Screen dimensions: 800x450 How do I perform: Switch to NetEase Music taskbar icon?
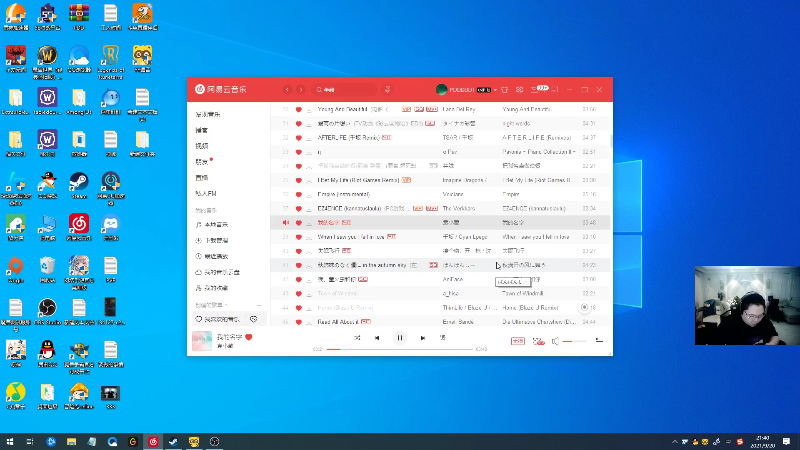(153, 441)
